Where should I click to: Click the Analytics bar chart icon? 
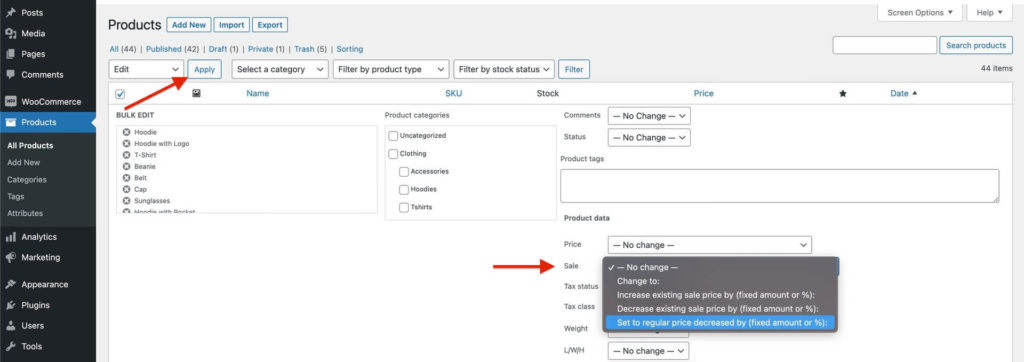(x=10, y=237)
